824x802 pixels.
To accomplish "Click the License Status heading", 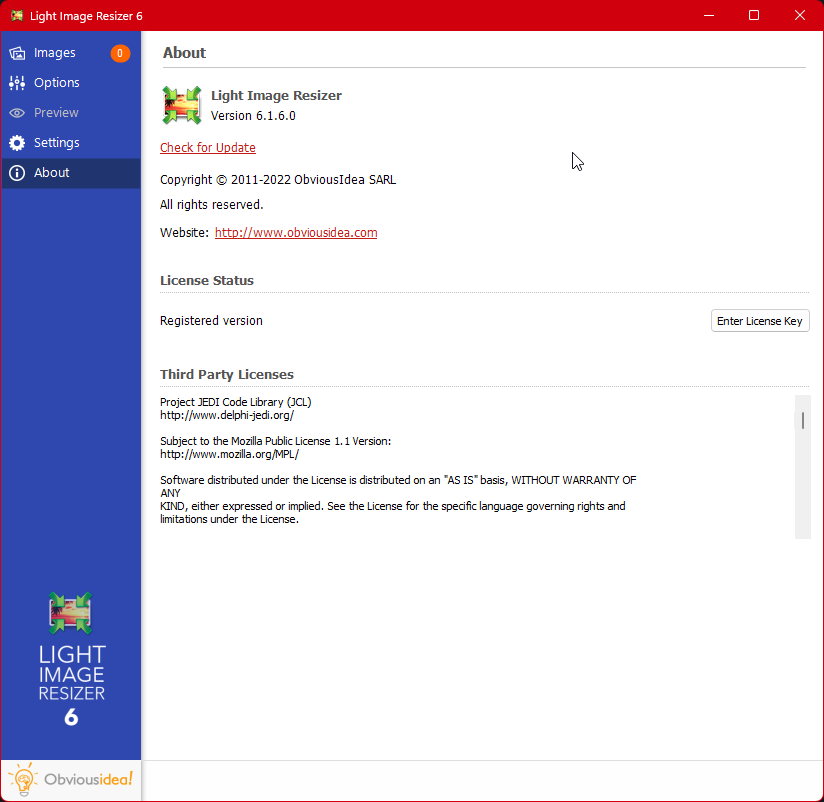I will [x=207, y=280].
